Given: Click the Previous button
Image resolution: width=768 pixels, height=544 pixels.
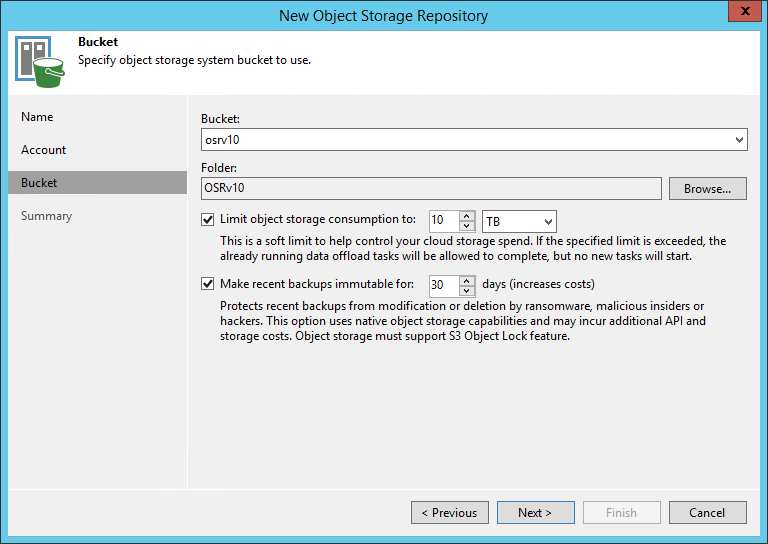Looking at the screenshot, I should 449,513.
